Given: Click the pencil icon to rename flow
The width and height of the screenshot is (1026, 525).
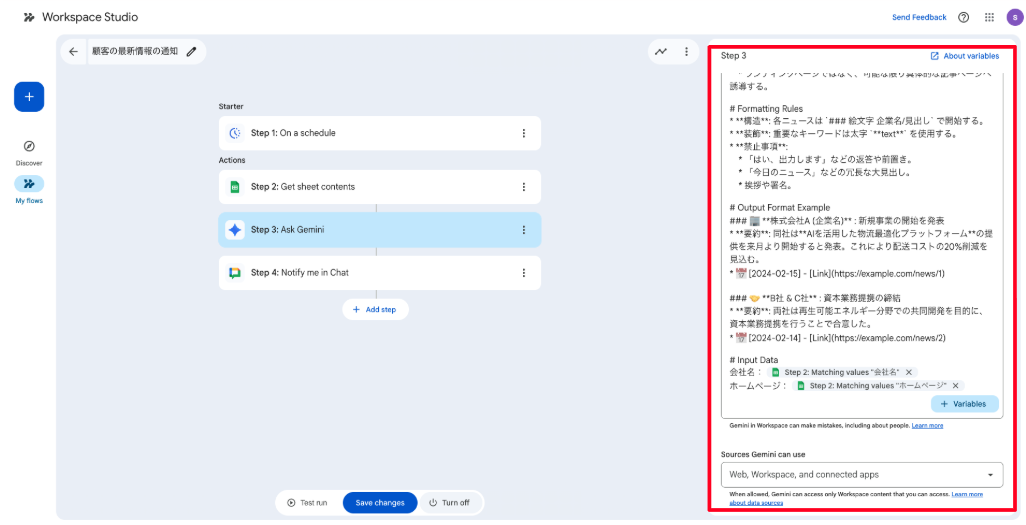Looking at the screenshot, I should [191, 51].
